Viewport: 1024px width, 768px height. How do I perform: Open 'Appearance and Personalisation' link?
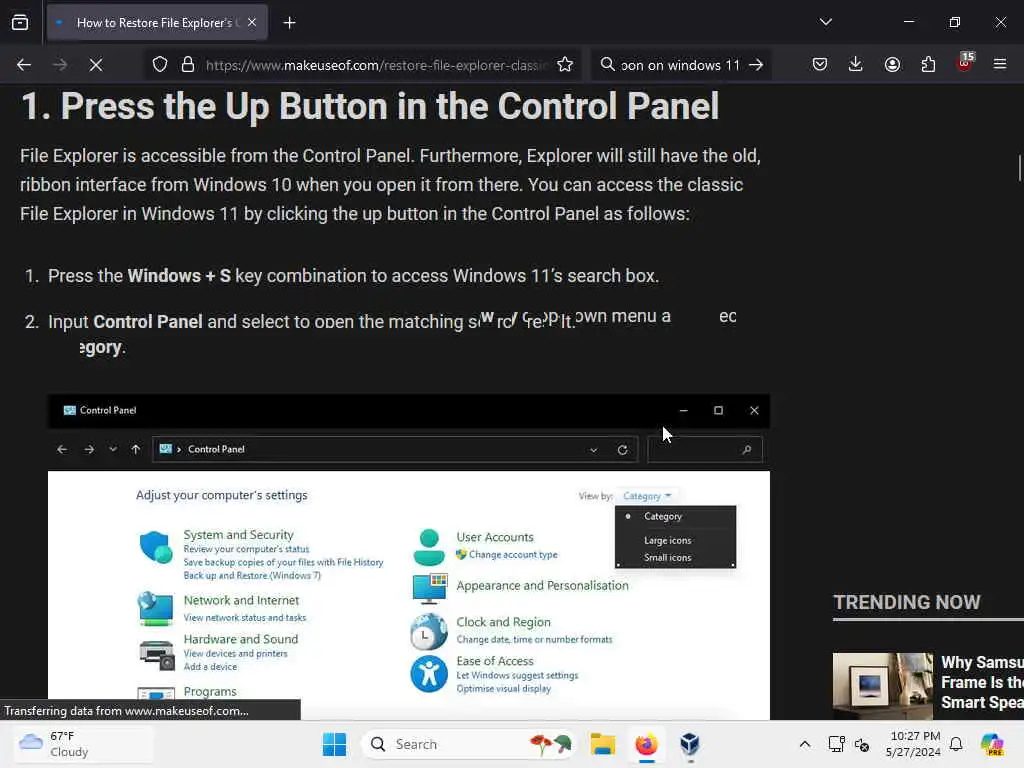click(x=542, y=586)
